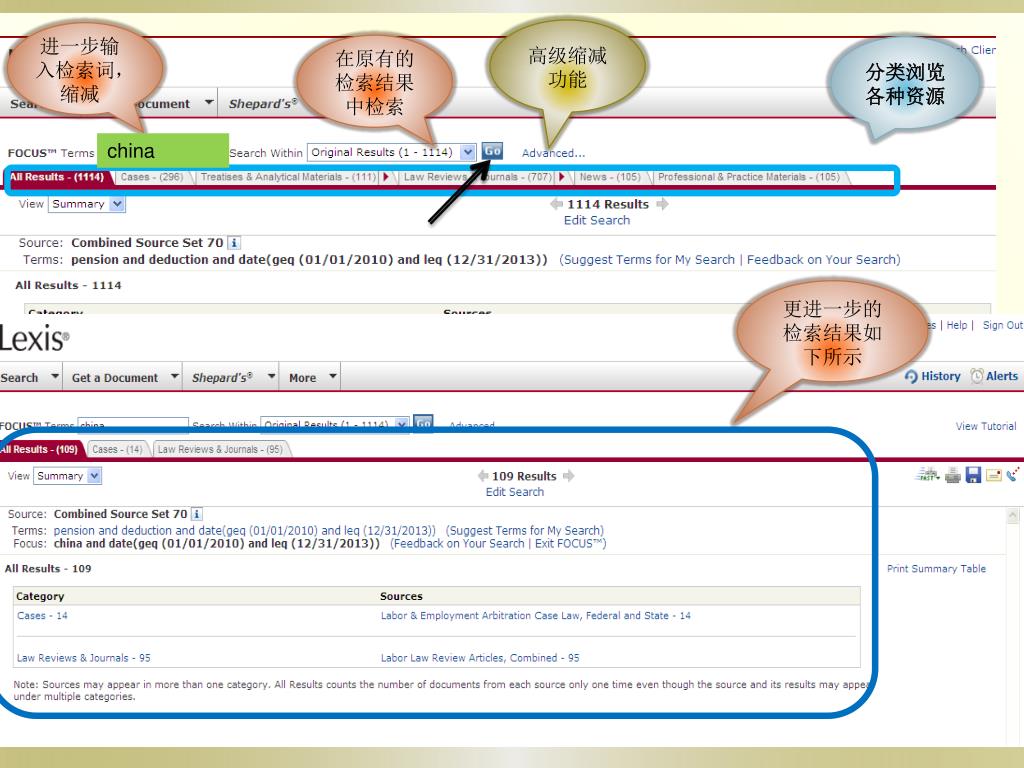Screen dimensions: 1024x768
Task: Click the Cases - 14 category link
Action: tap(42, 615)
